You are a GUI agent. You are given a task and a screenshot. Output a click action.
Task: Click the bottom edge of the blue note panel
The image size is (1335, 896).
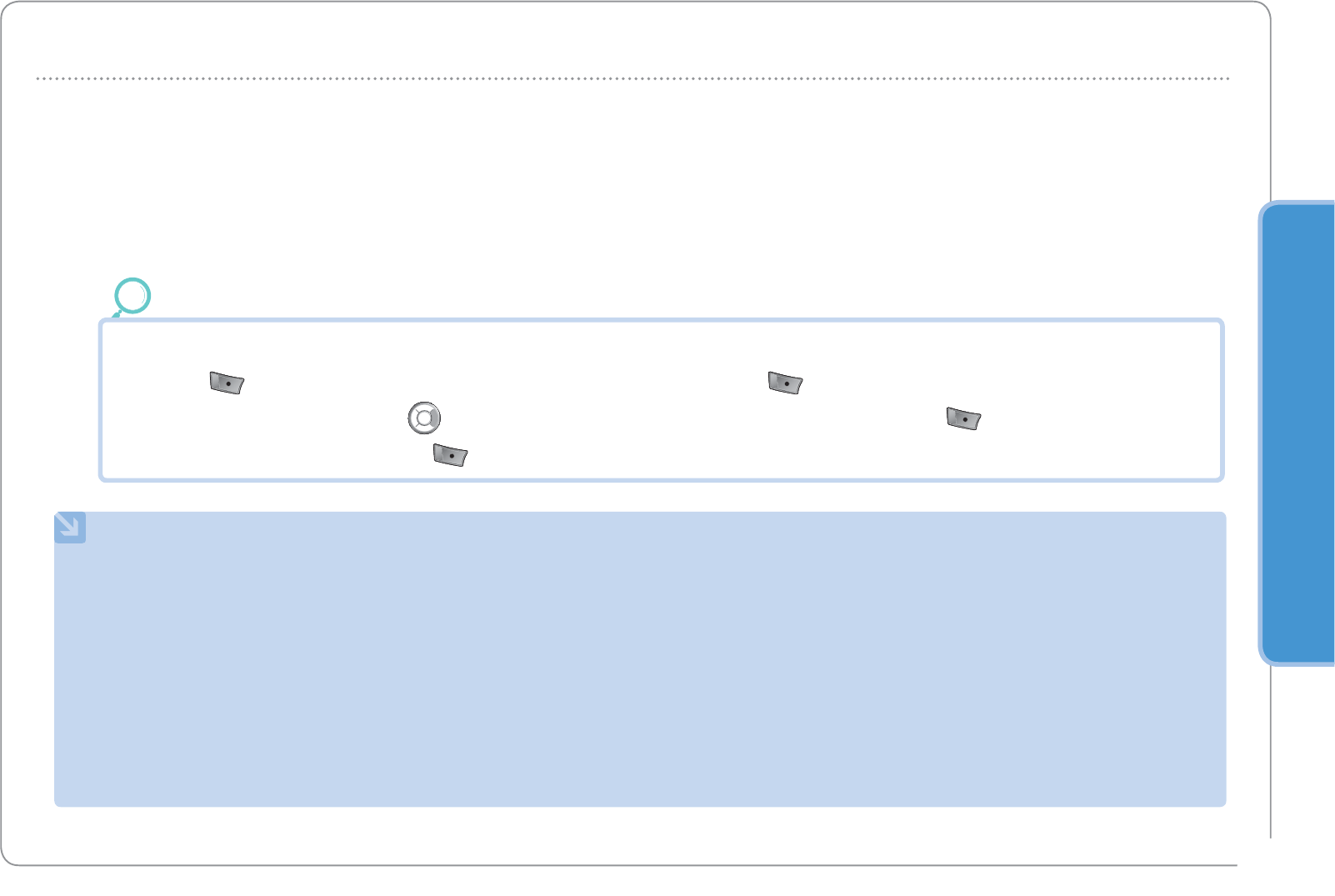pyautogui.click(x=640, y=805)
